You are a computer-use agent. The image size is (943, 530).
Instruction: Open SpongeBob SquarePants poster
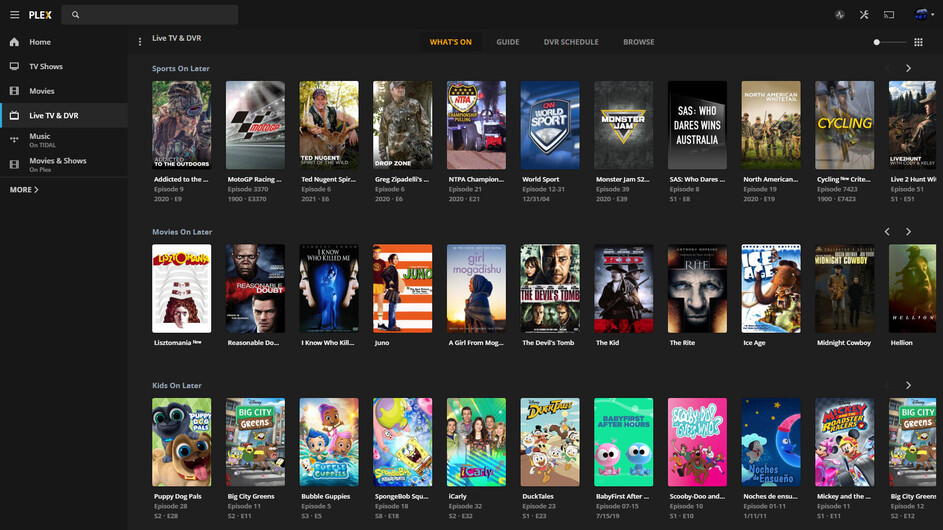402,442
